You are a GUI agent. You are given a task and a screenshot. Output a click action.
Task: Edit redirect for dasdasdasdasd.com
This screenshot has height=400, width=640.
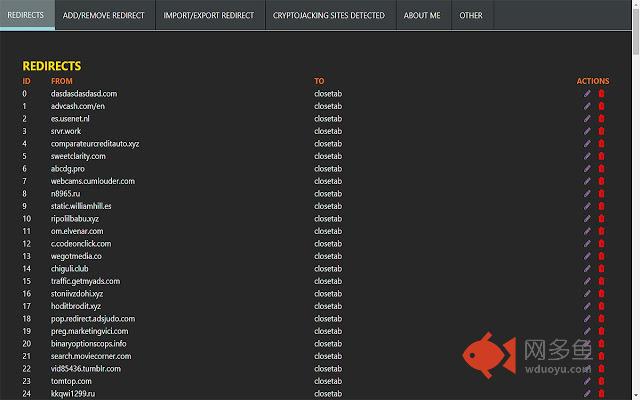(x=587, y=93)
